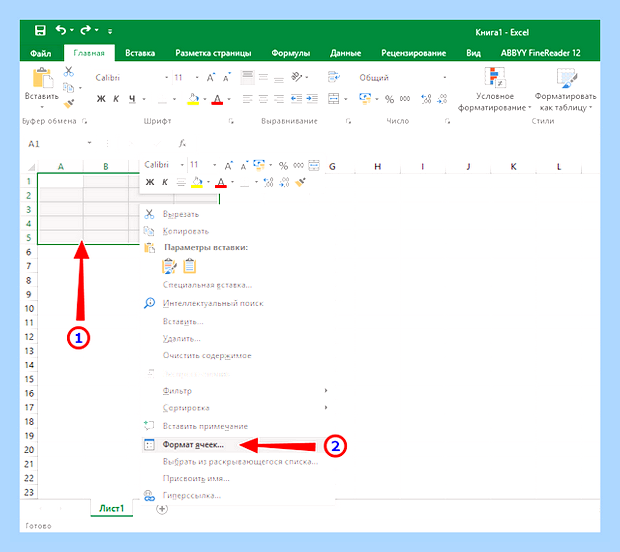Switch to Разметка страницы tab
Image resolution: width=620 pixels, height=552 pixels.
[214, 53]
